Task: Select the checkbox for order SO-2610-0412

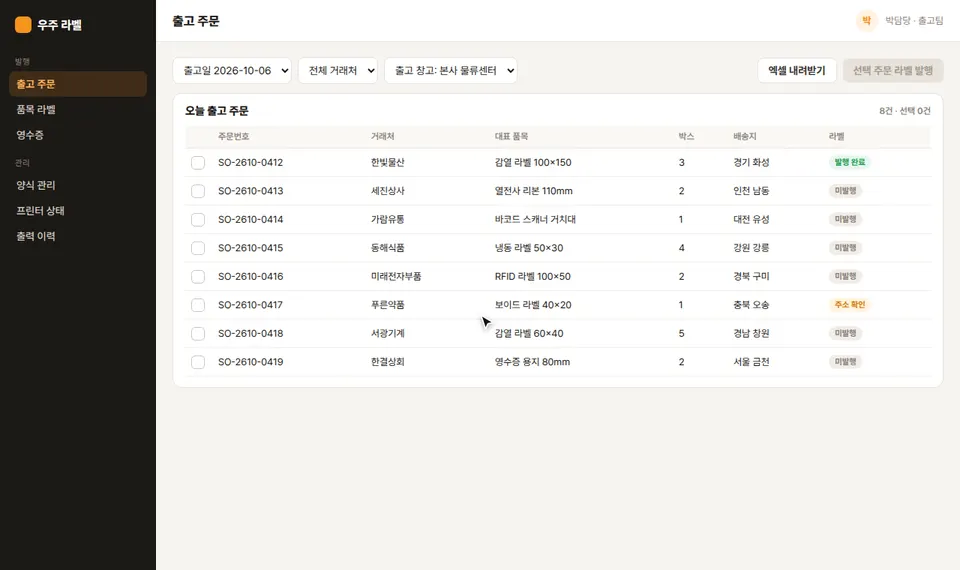Action: point(198,163)
